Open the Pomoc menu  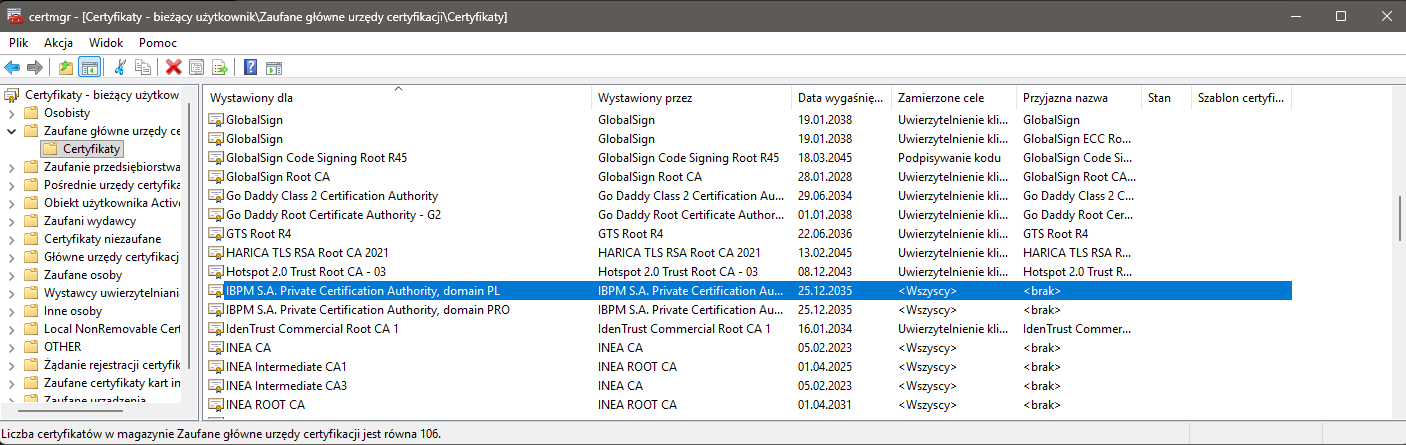(x=158, y=43)
